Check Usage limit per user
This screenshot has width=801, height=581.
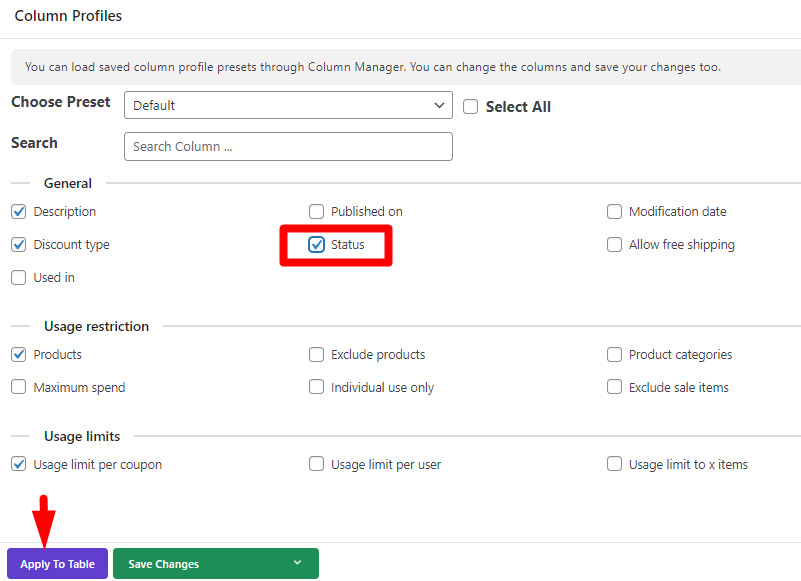click(316, 464)
